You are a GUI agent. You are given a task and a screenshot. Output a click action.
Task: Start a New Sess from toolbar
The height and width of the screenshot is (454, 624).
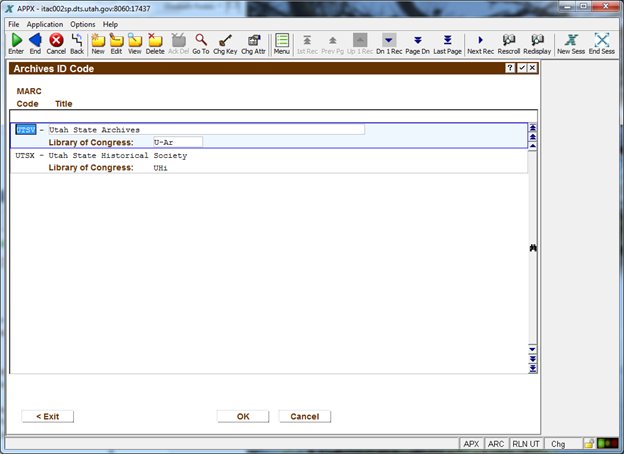click(570, 43)
